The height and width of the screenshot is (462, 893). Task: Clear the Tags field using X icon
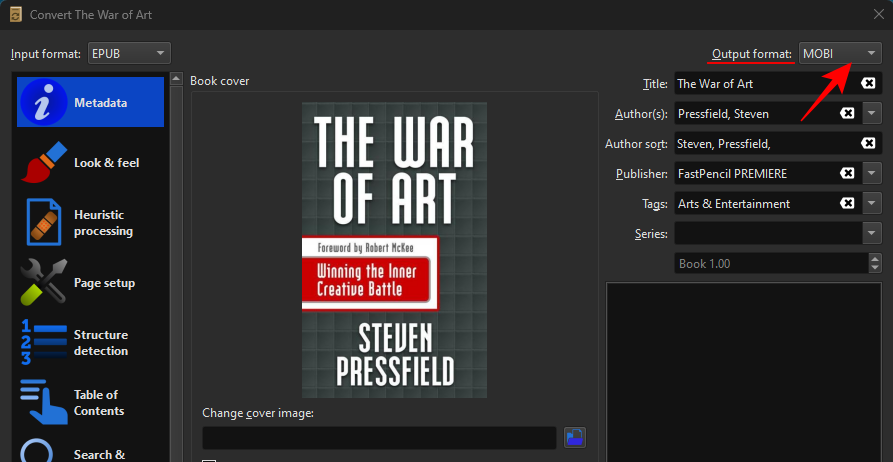point(847,204)
